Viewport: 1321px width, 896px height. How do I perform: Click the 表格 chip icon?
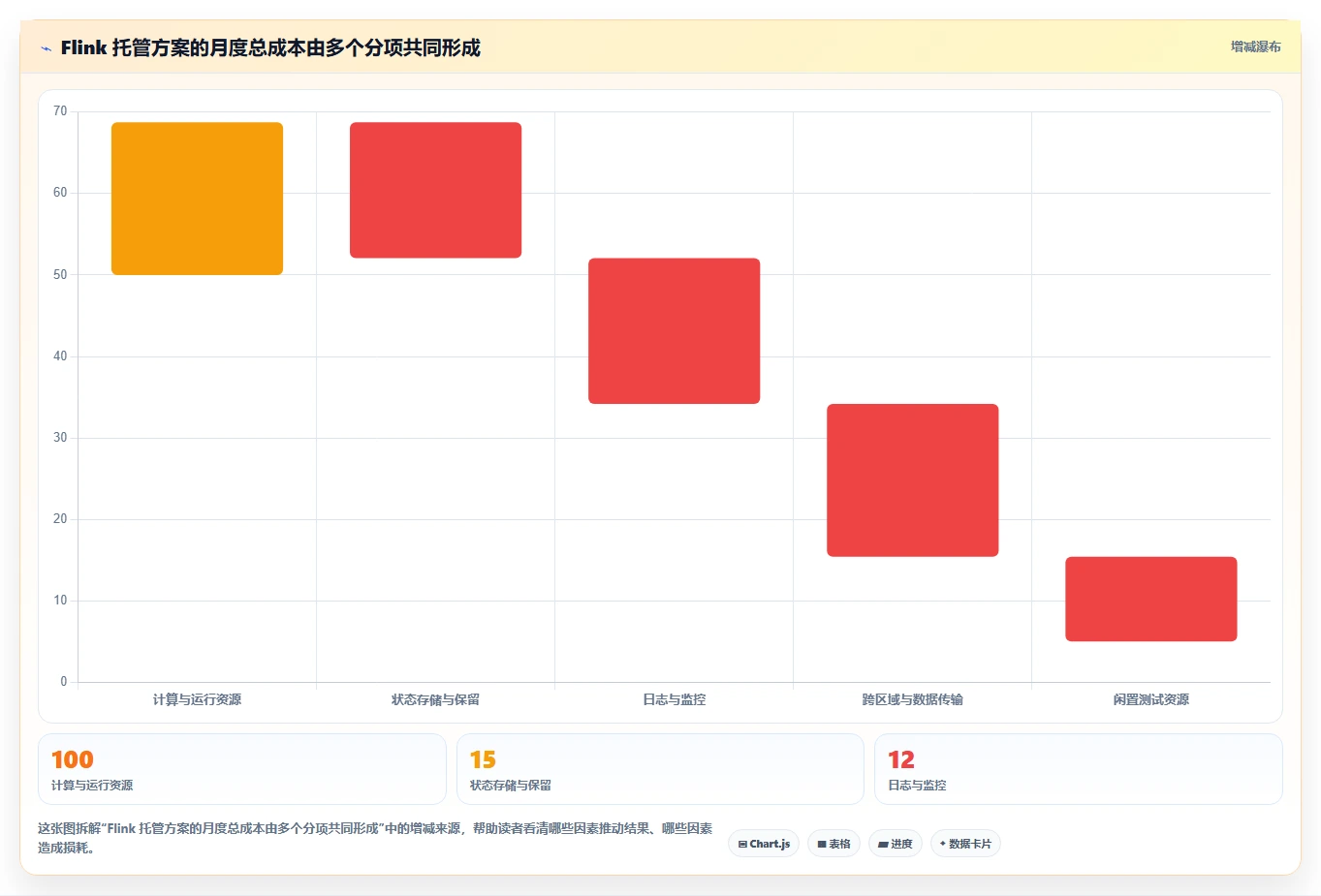822,845
